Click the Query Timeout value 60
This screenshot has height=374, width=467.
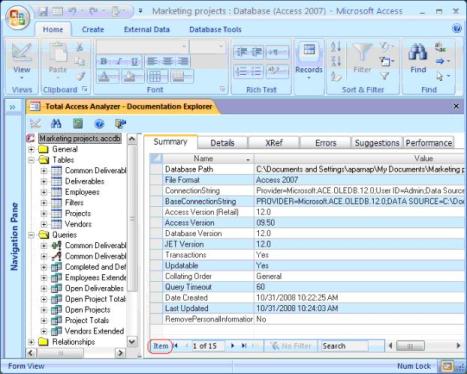pyautogui.click(x=261, y=287)
